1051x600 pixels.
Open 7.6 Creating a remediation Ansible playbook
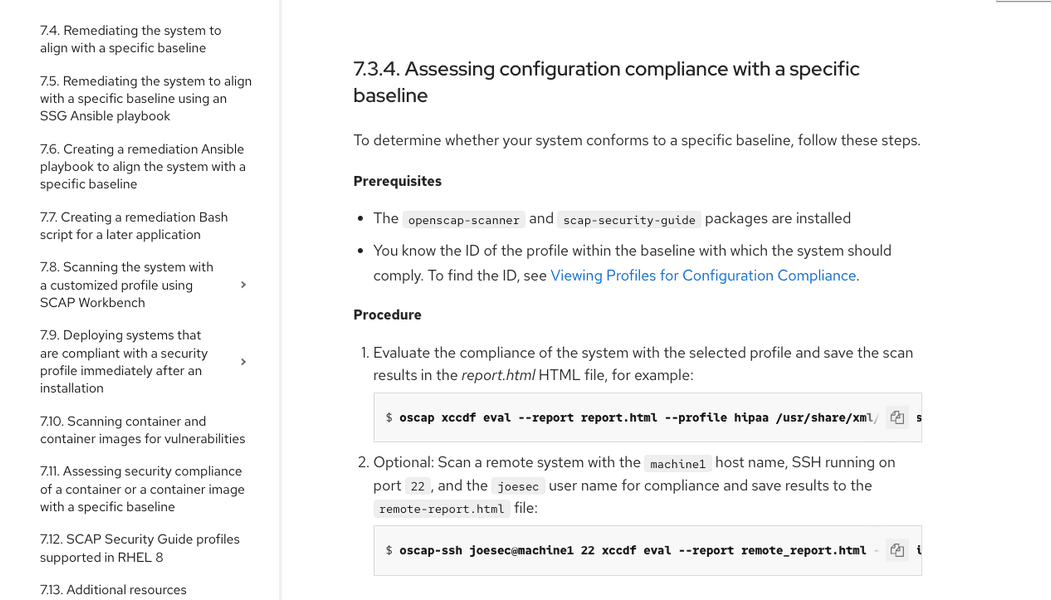click(142, 166)
